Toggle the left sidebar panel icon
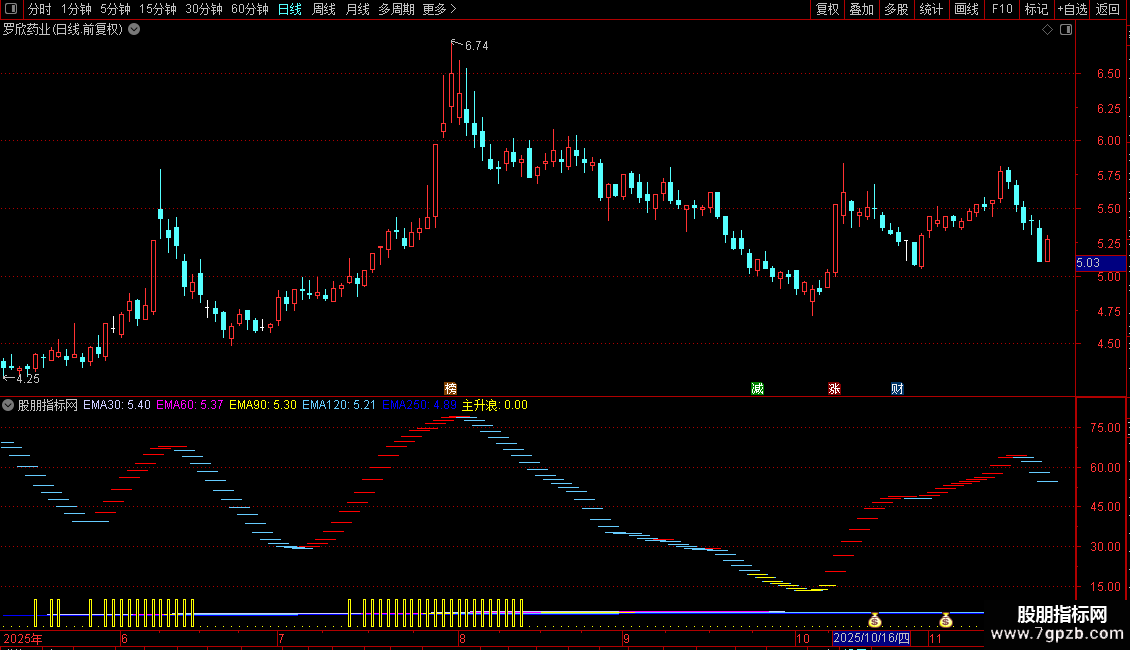The image size is (1130, 650). [11, 9]
